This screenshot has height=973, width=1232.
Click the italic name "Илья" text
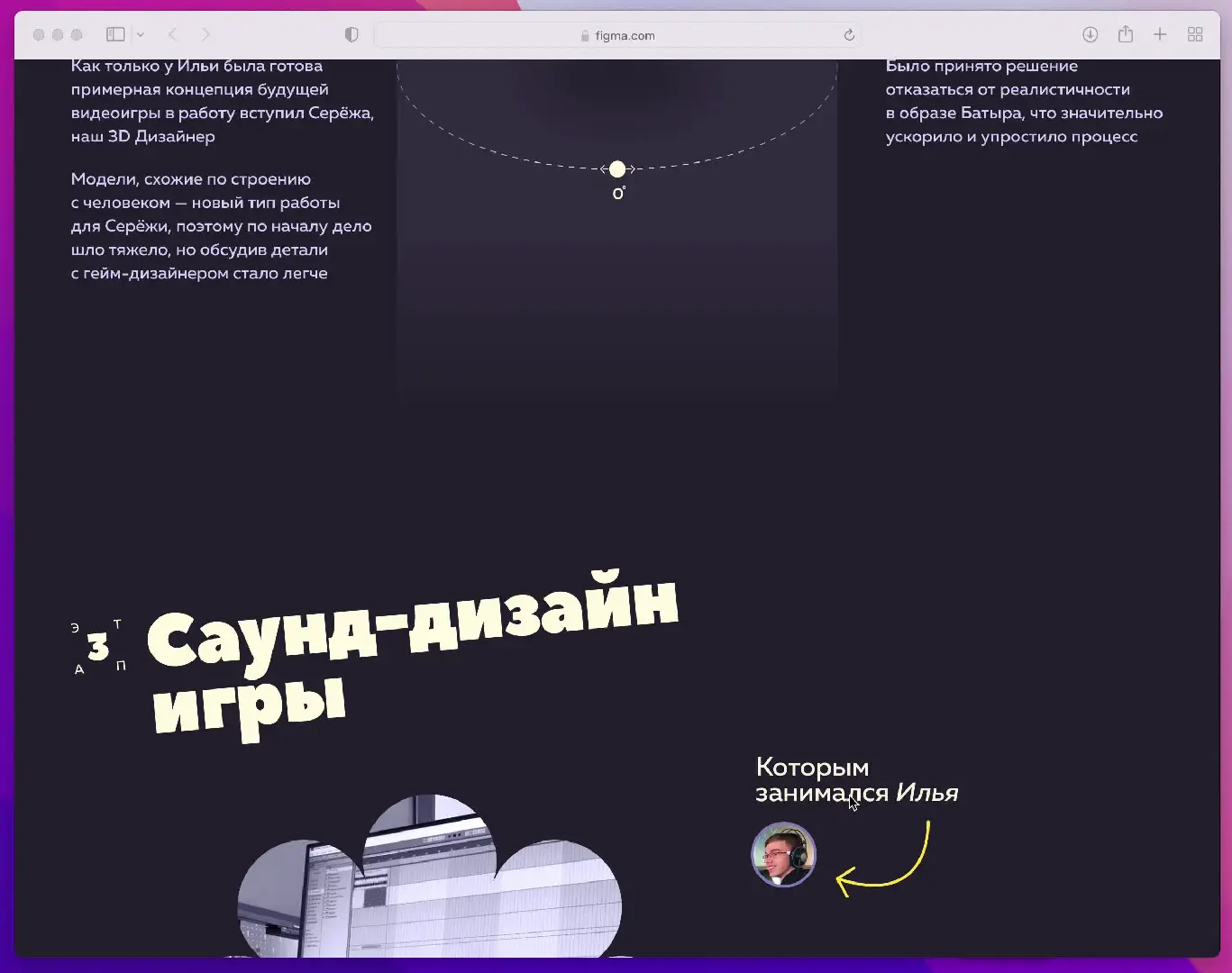click(926, 793)
